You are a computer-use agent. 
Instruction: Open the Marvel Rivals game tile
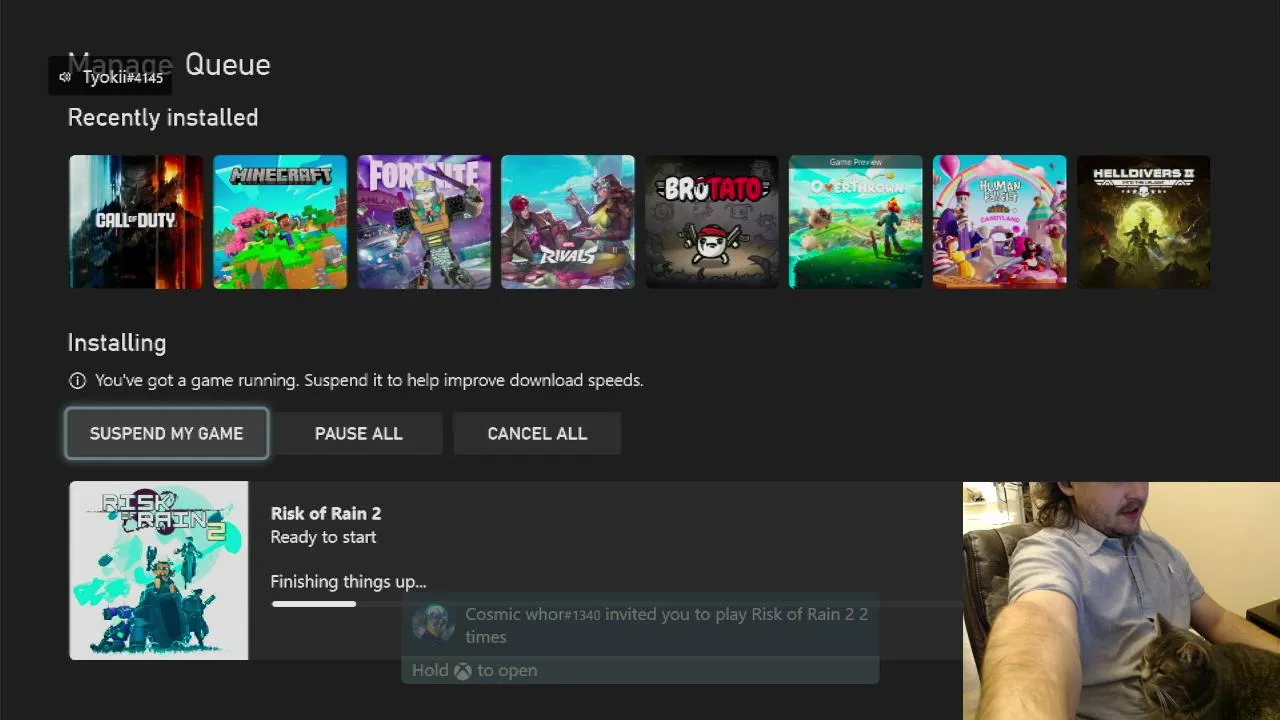568,222
